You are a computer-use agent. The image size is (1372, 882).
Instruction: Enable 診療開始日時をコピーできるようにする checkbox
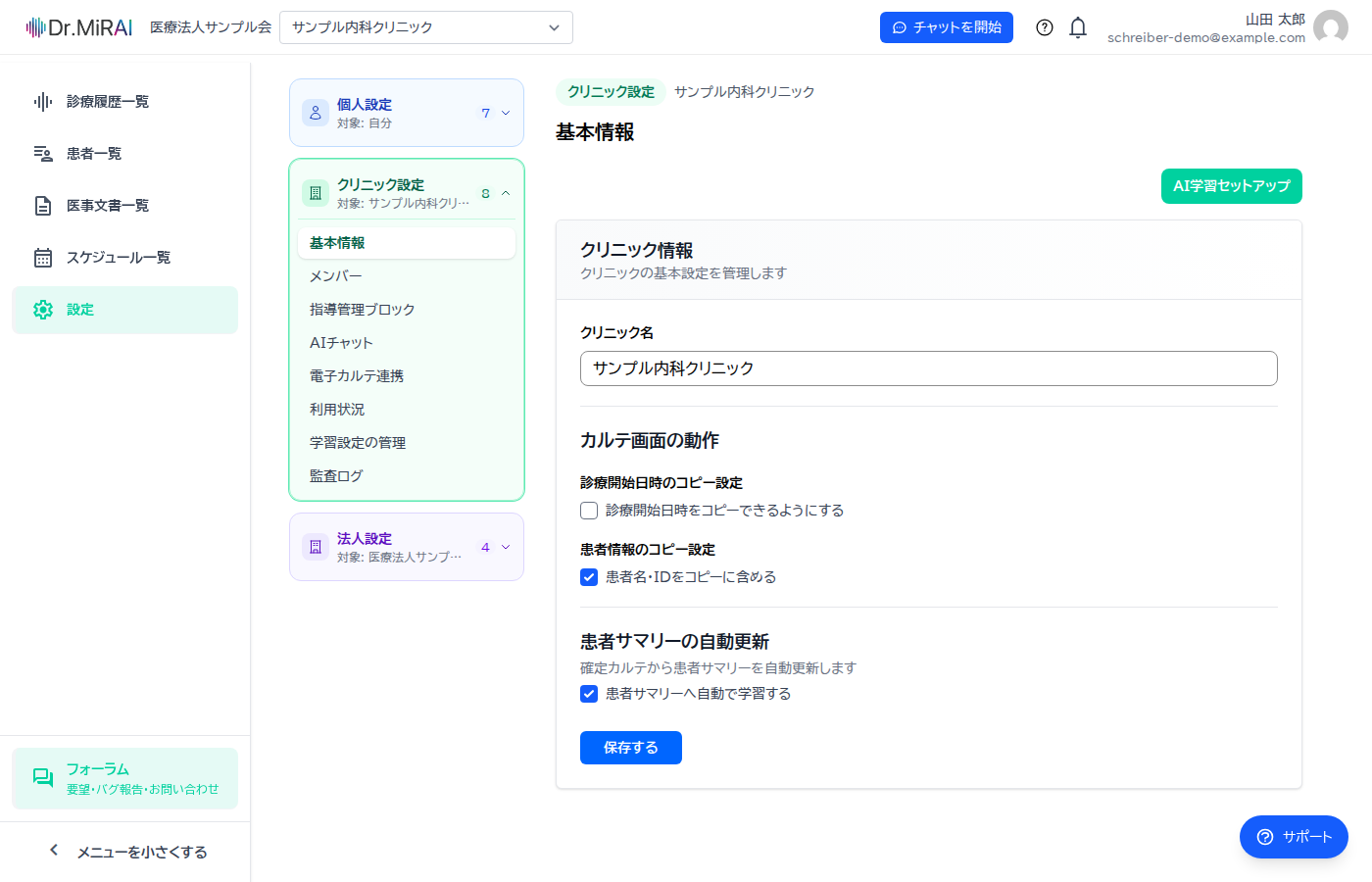point(589,511)
